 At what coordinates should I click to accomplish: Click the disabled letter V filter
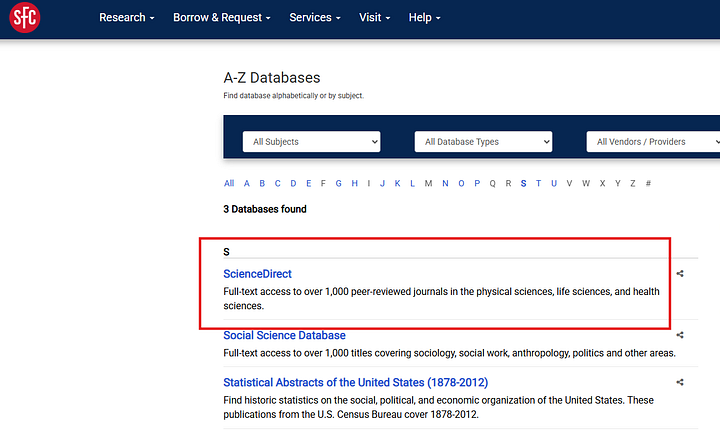coord(569,183)
